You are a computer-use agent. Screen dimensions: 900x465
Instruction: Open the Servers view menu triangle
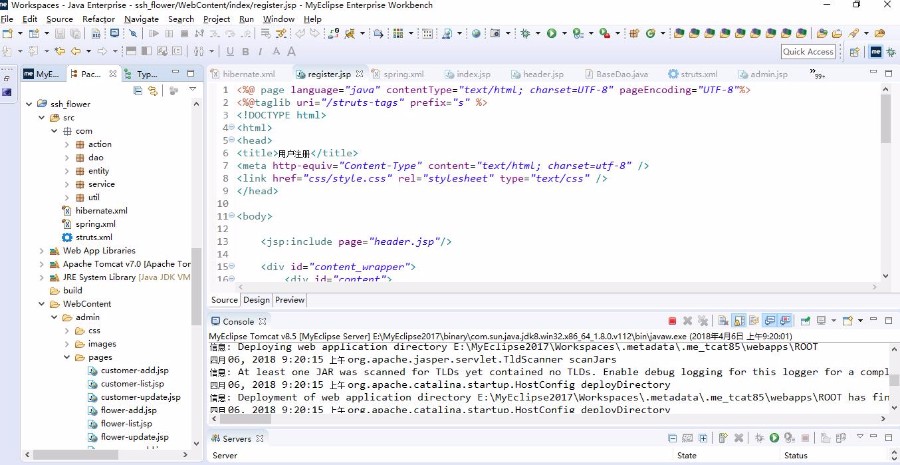tap(860, 436)
